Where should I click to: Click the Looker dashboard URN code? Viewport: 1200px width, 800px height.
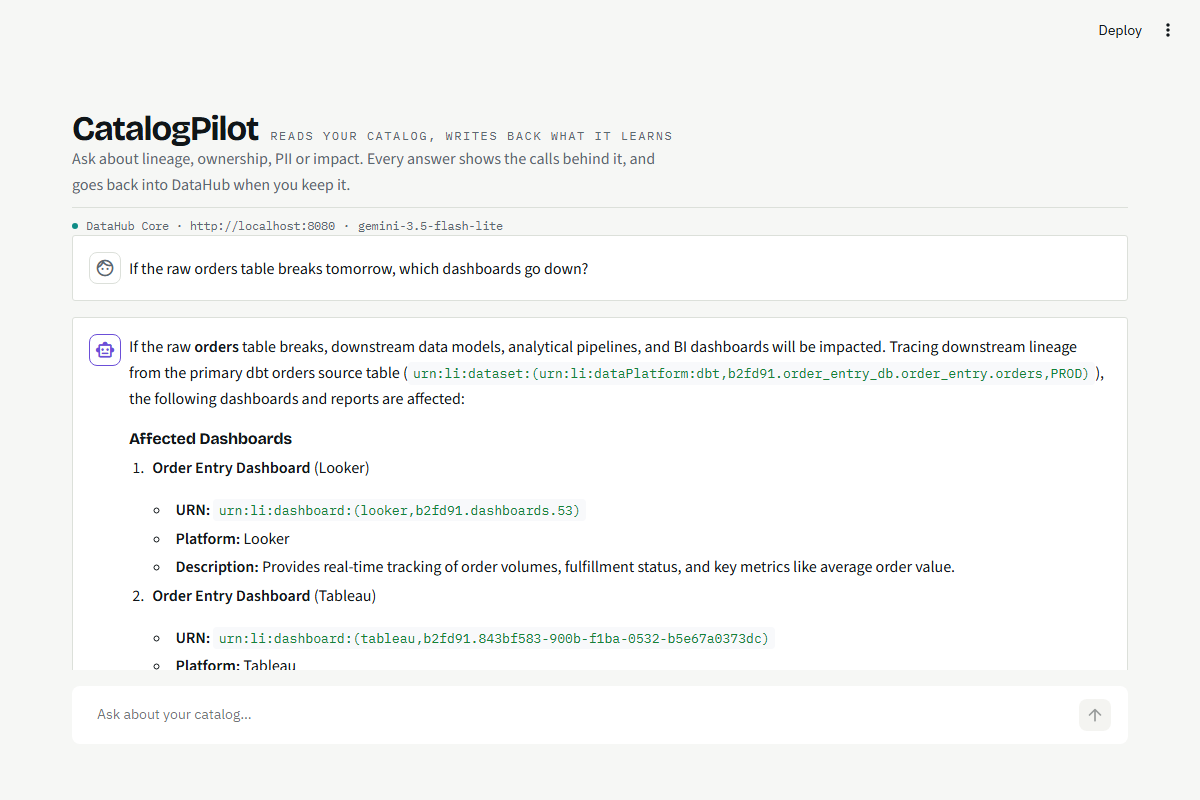[x=399, y=510]
